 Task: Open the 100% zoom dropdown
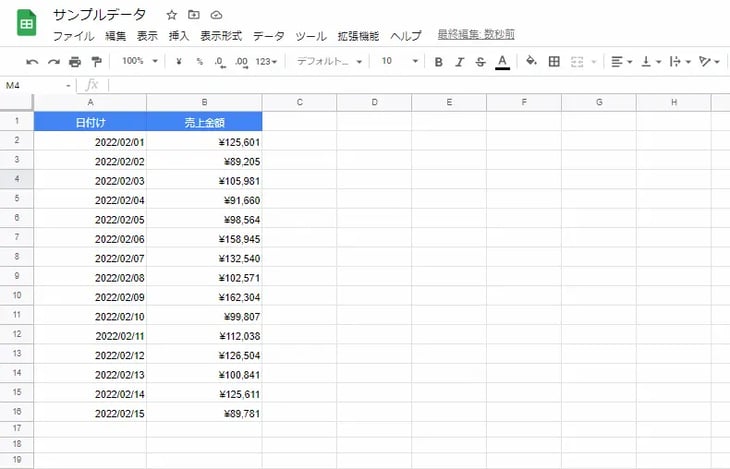(138, 62)
